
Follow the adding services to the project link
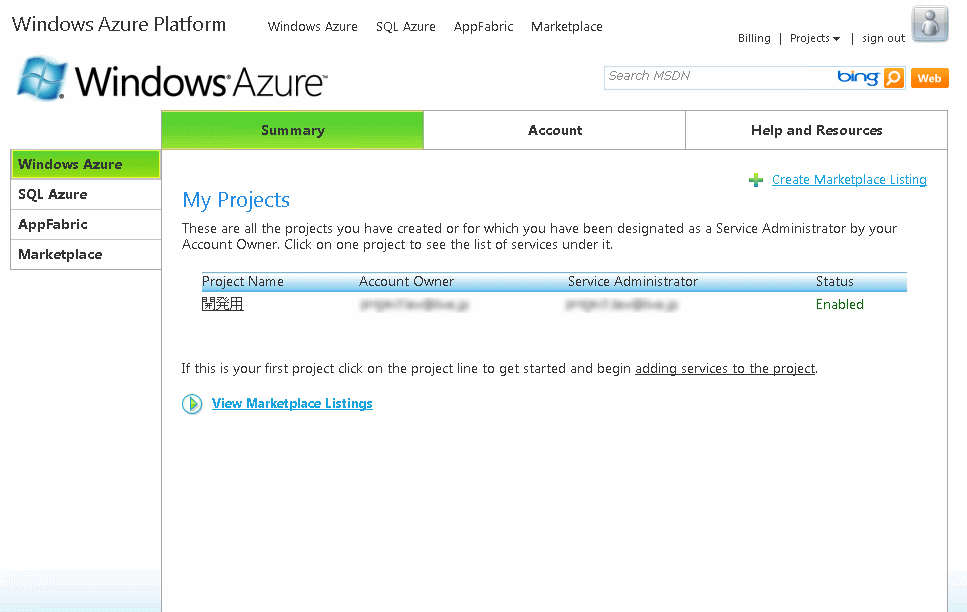click(x=725, y=368)
